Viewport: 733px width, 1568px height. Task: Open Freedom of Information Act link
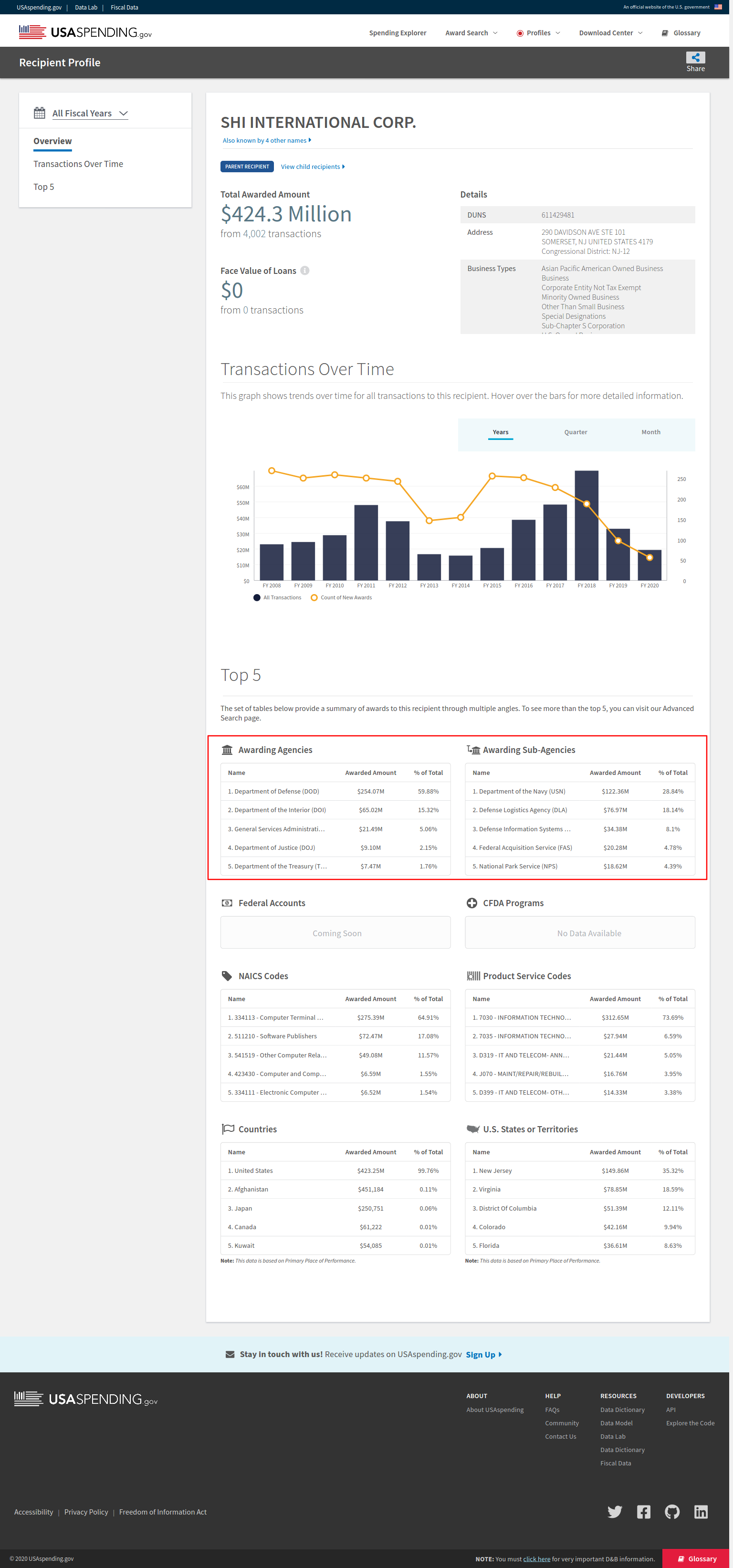click(x=163, y=1512)
